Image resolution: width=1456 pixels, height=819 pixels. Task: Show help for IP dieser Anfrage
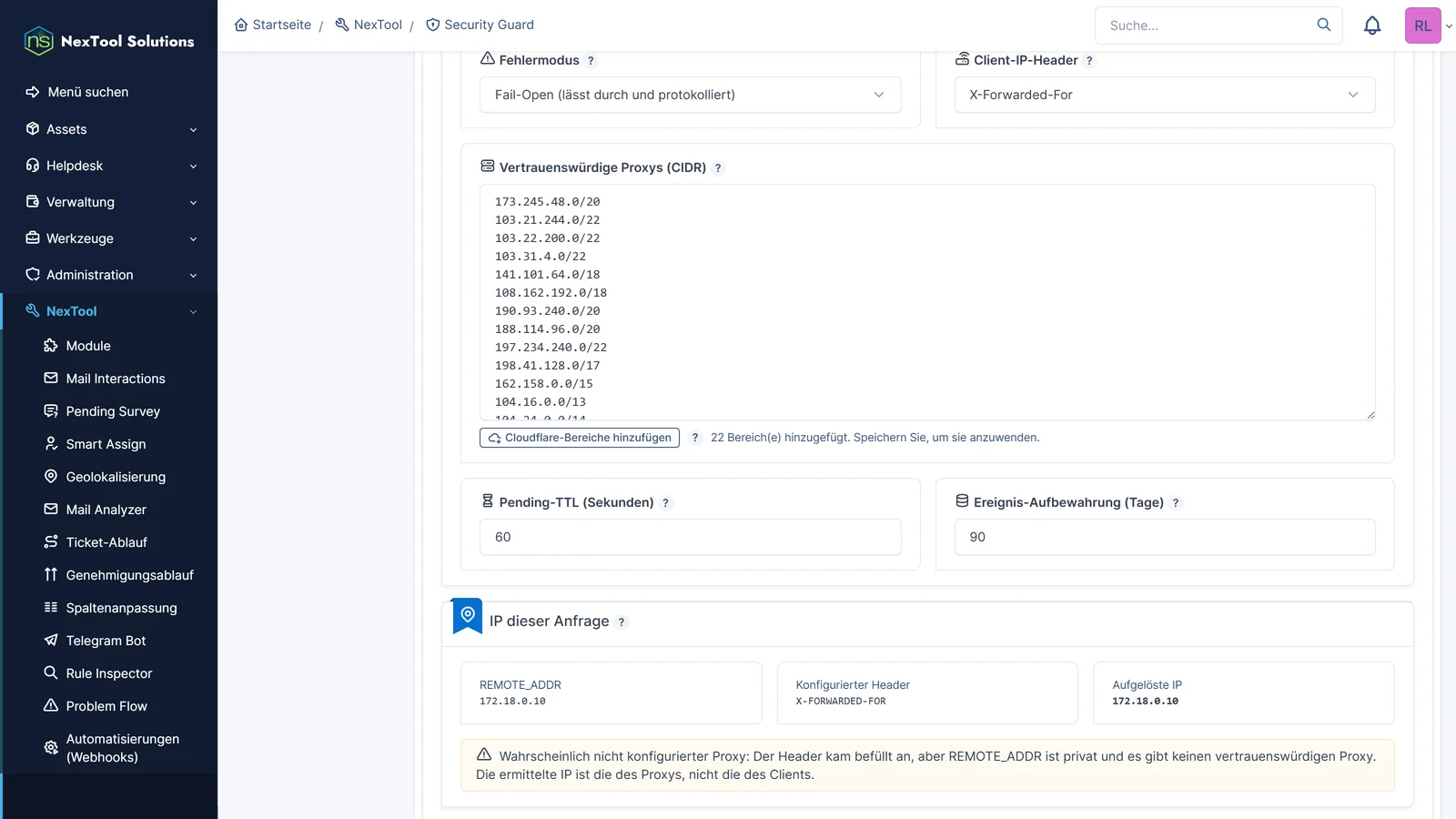point(622,622)
